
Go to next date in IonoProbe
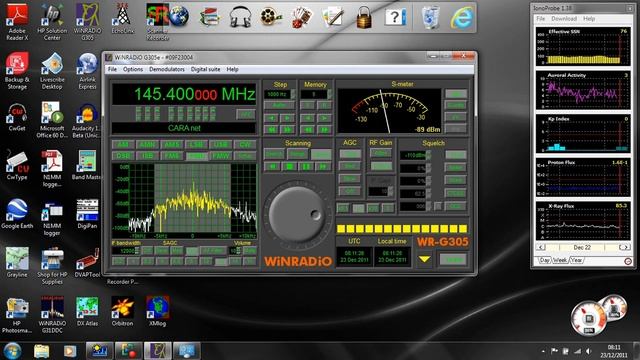624,247
